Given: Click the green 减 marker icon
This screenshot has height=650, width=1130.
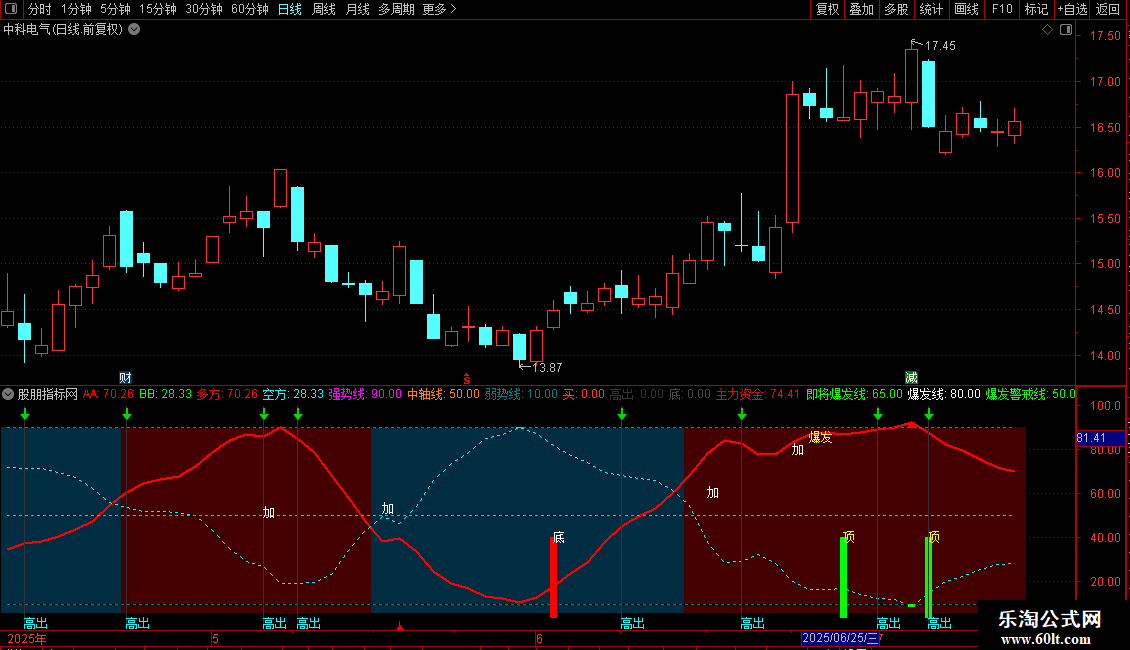Looking at the screenshot, I should click(911, 378).
